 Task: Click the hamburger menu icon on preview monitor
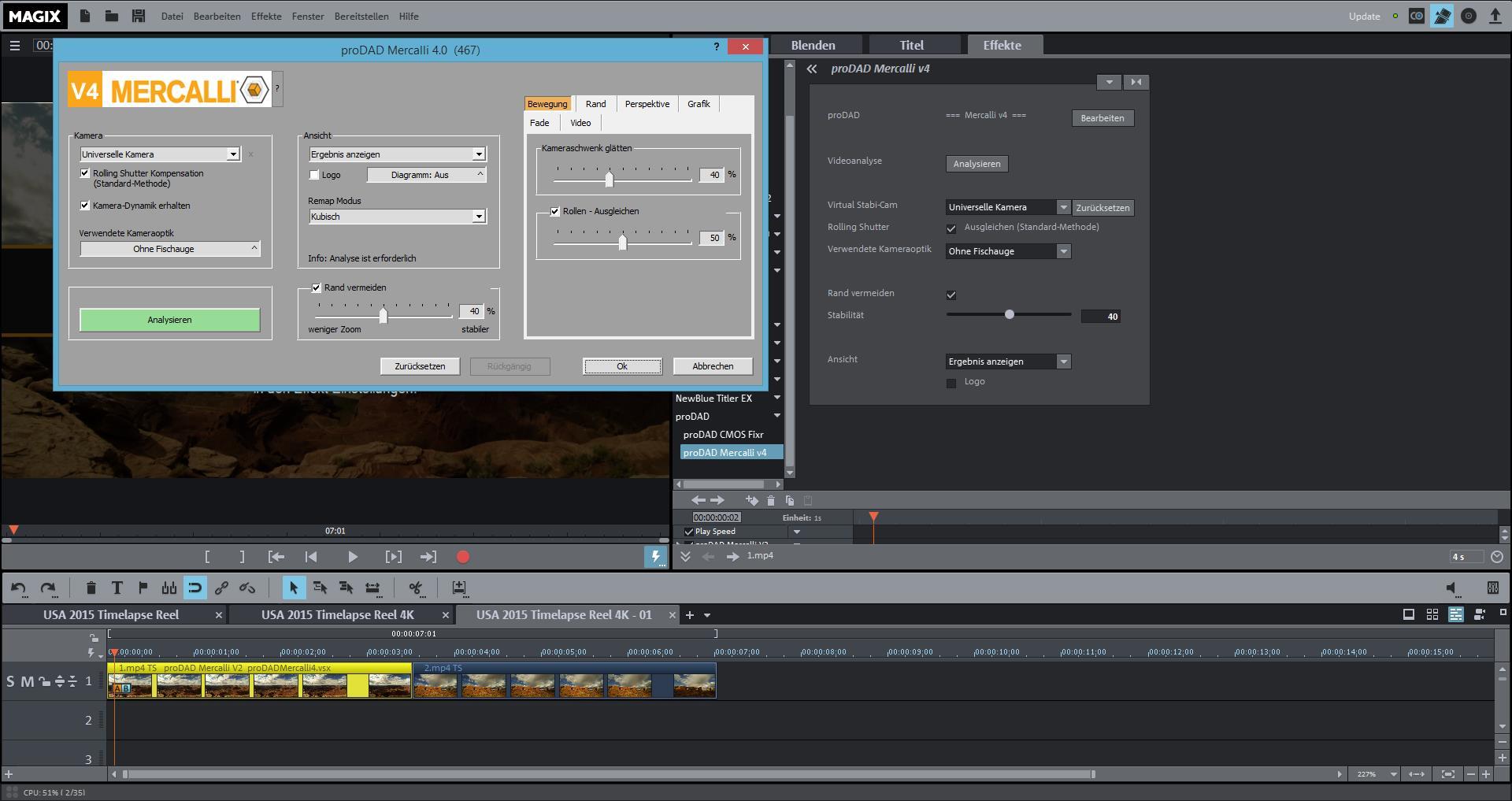pyautogui.click(x=14, y=46)
